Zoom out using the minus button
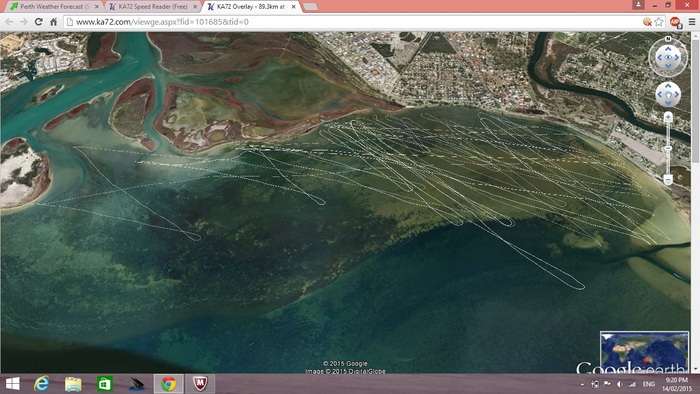The height and width of the screenshot is (394, 700). click(668, 179)
